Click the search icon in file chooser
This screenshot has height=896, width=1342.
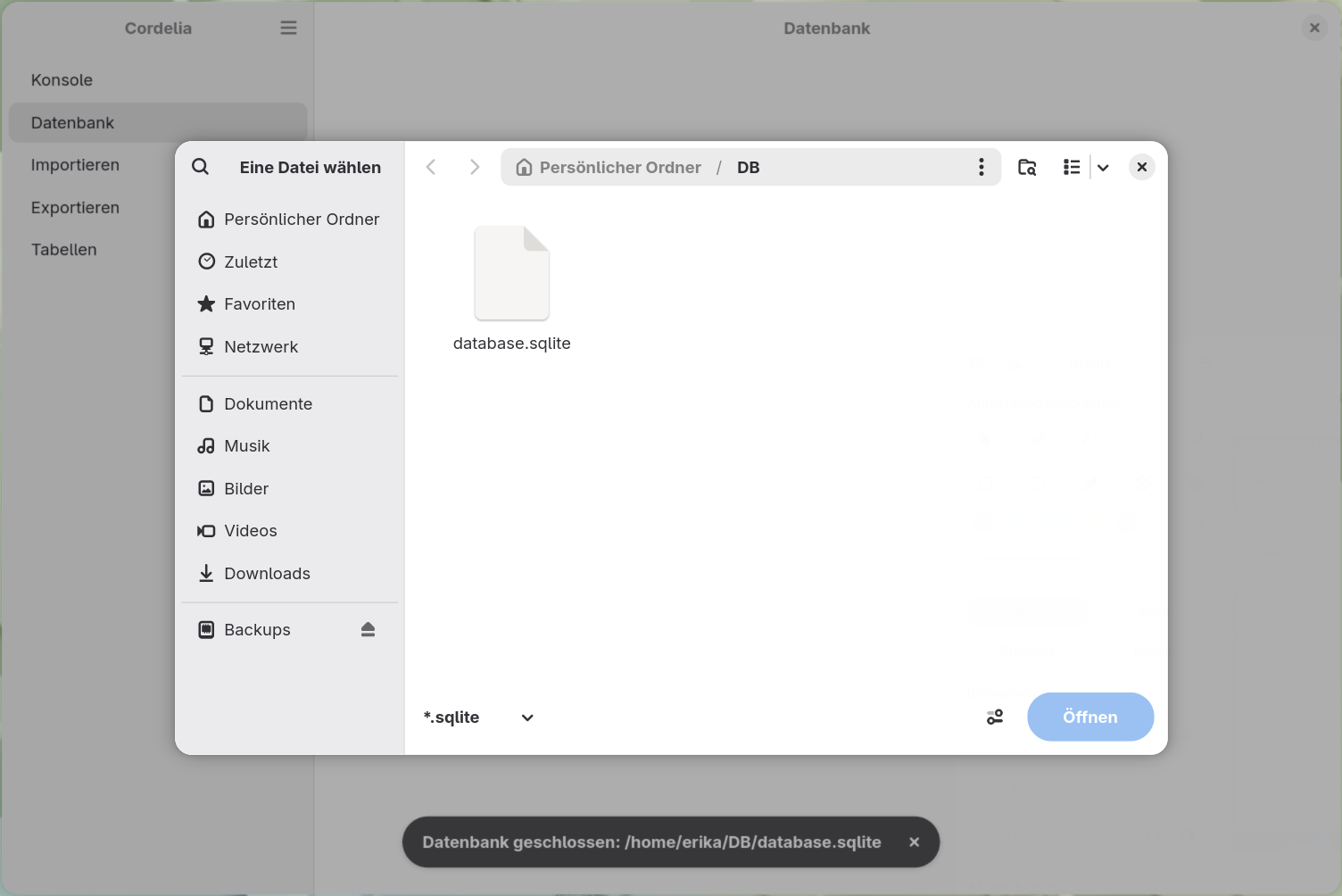tap(201, 167)
